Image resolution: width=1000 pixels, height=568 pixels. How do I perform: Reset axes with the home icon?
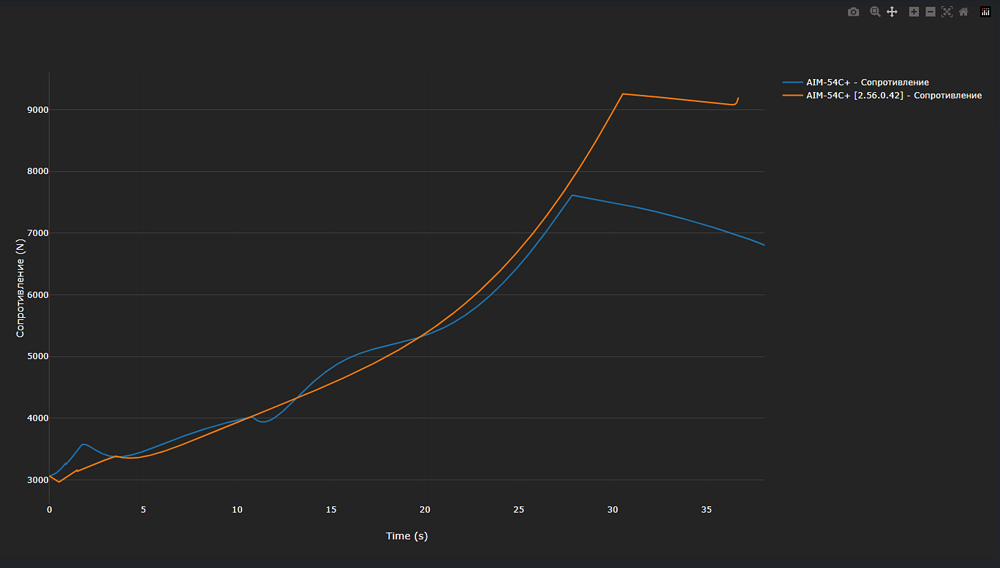pyautogui.click(x=964, y=12)
